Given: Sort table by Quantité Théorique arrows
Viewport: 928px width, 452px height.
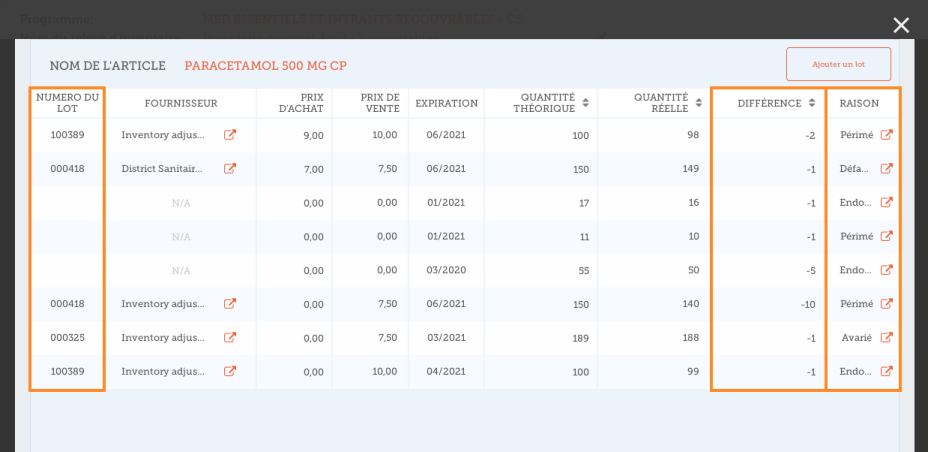Looking at the screenshot, I should (585, 103).
